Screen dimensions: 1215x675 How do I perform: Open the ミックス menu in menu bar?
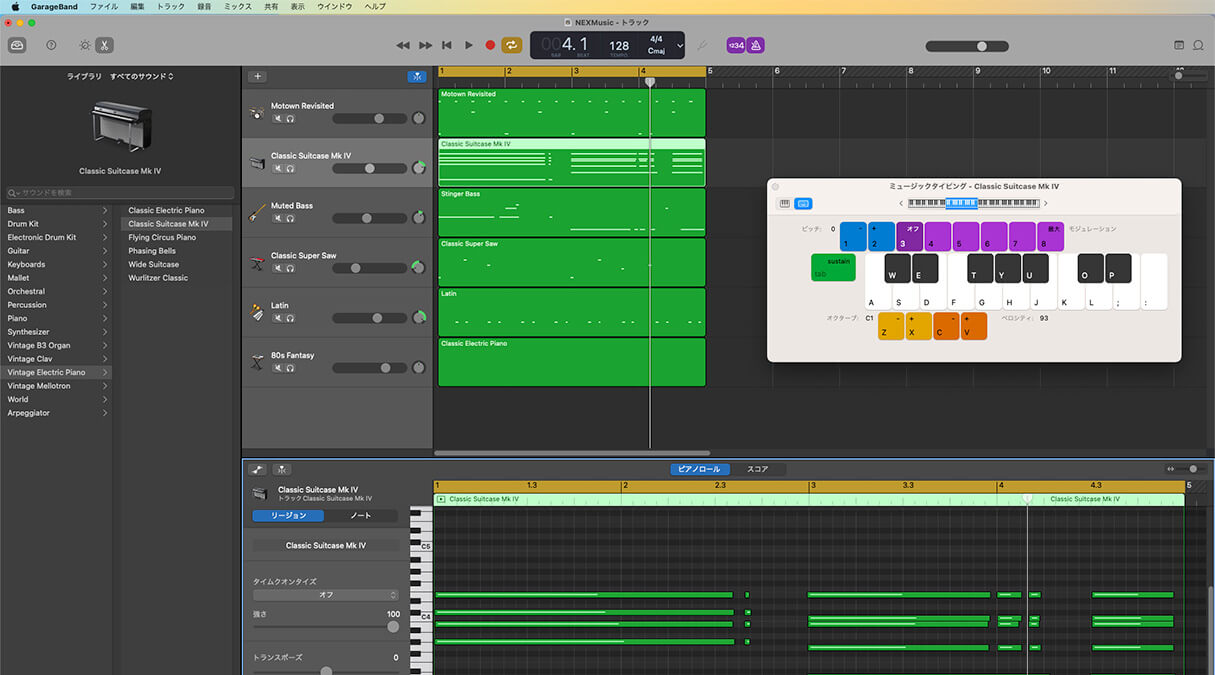(237, 7)
